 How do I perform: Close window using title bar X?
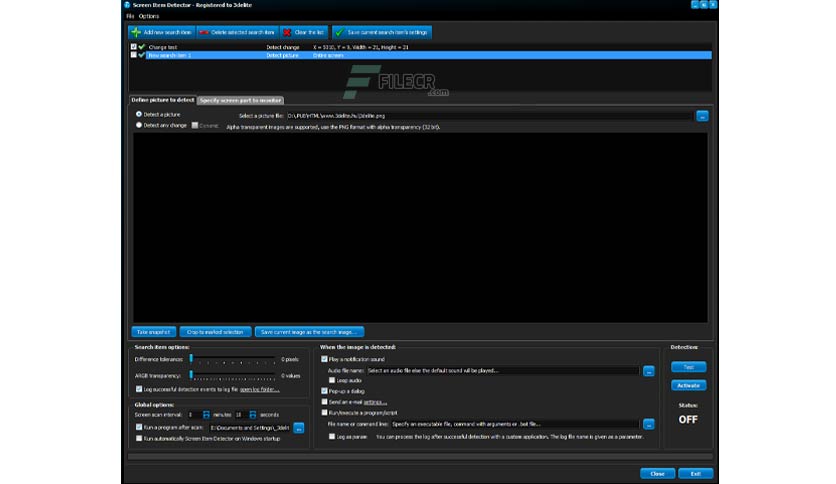[x=713, y=4]
